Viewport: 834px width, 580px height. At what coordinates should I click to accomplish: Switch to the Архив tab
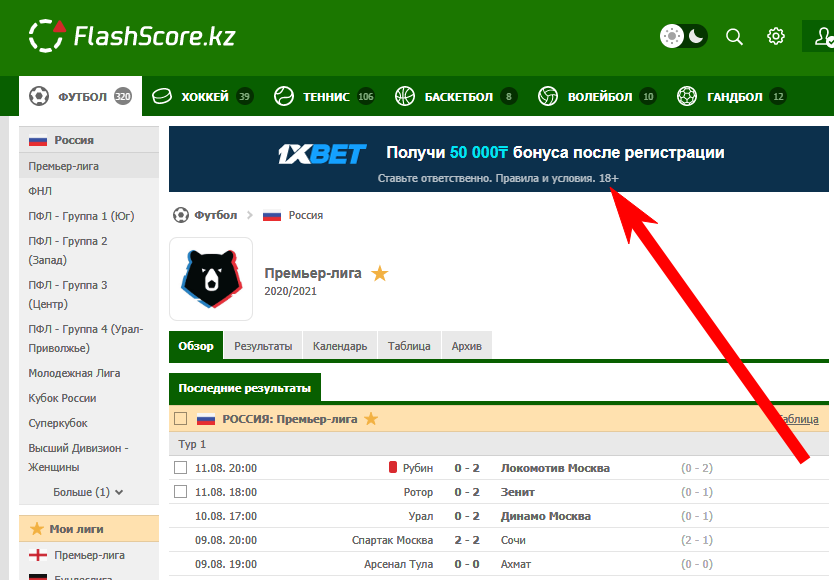[466, 346]
